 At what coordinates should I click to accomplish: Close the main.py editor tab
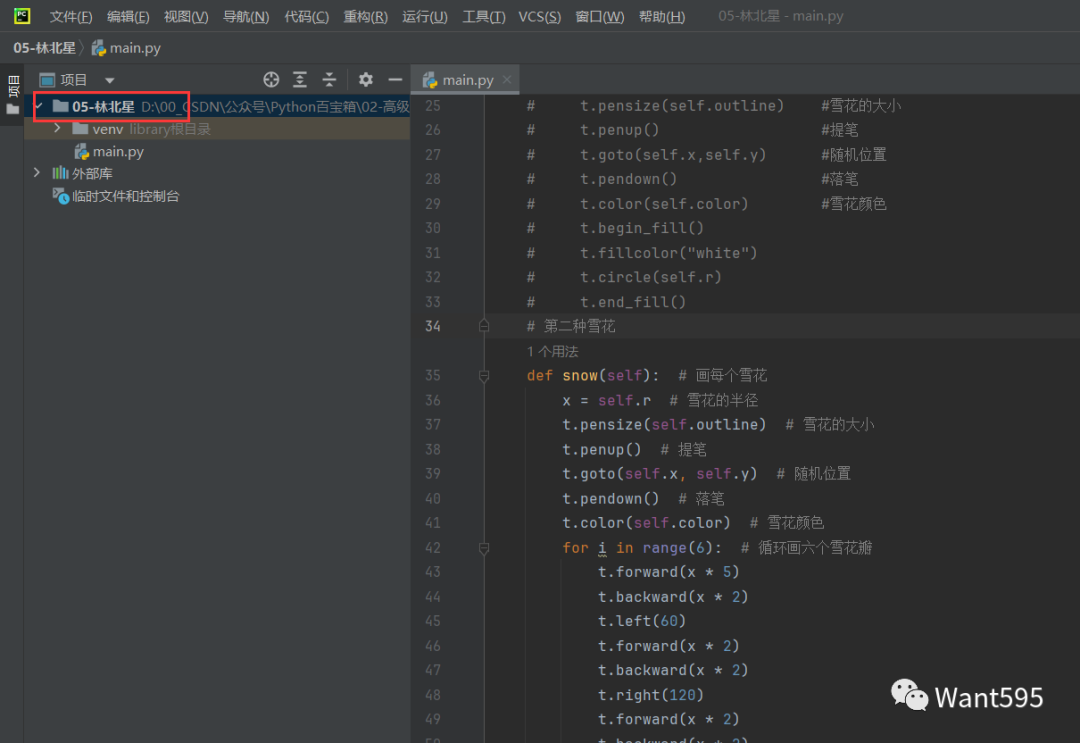(507, 80)
